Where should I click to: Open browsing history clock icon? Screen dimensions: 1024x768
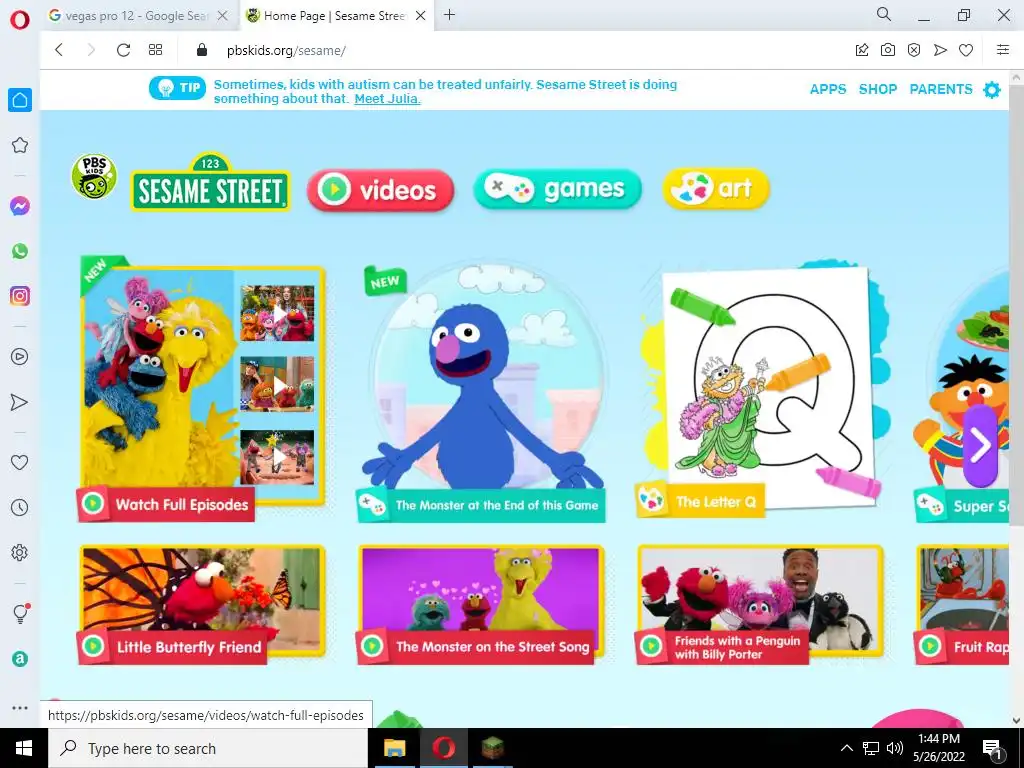20,507
